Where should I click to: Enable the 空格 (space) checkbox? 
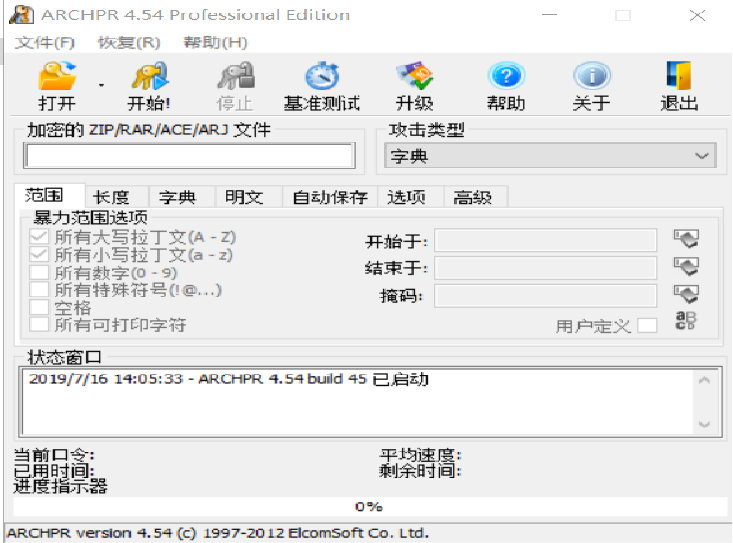click(39, 307)
